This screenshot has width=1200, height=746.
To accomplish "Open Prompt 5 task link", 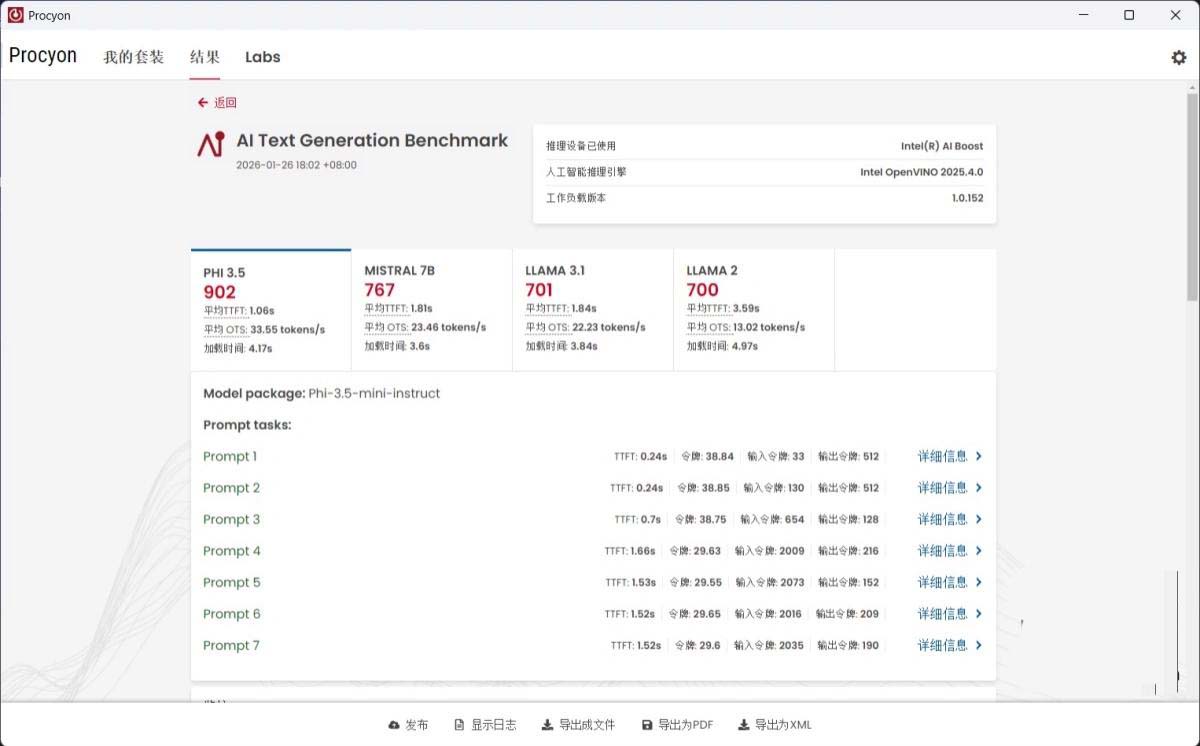I will click(x=231, y=583).
